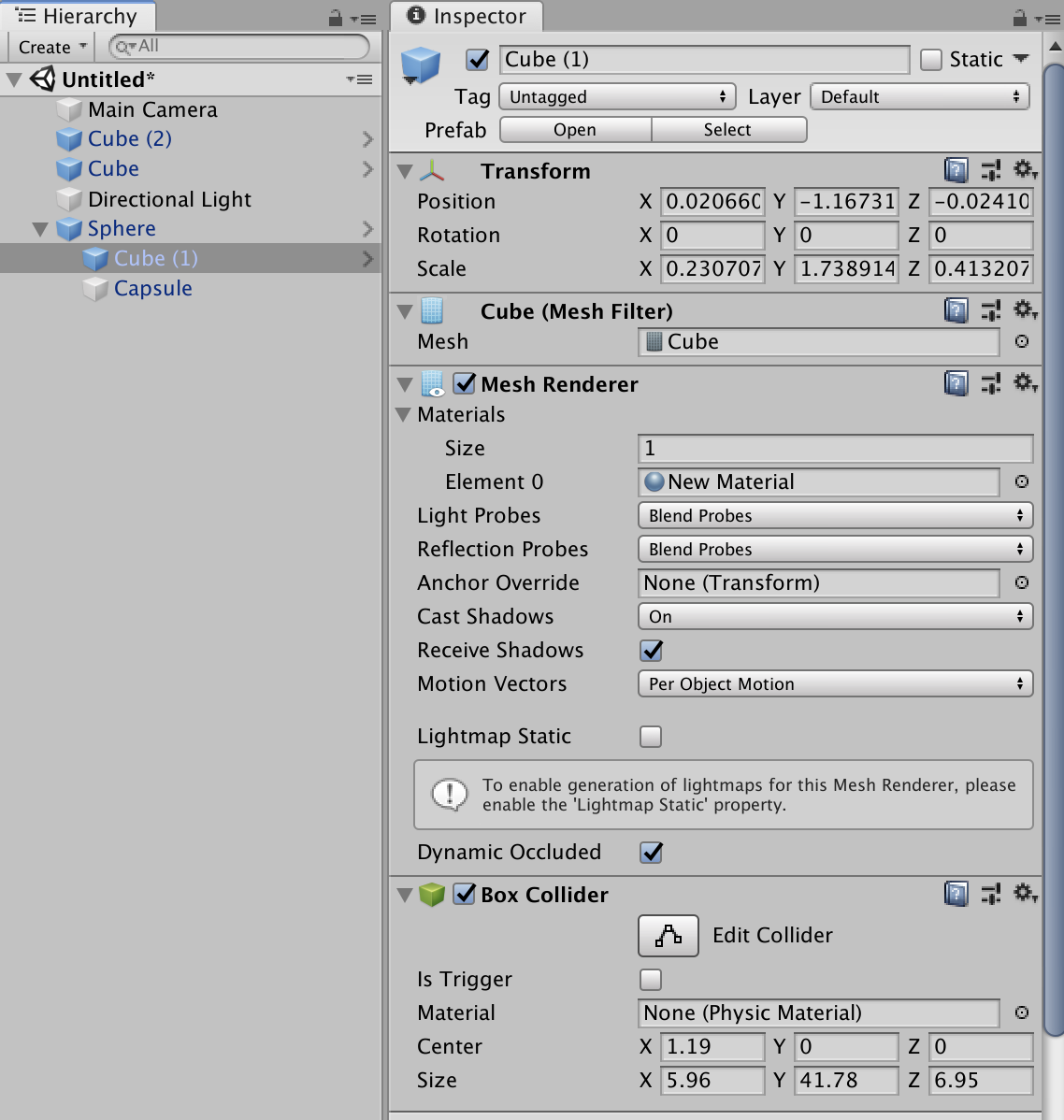Click the Select prefab button

(728, 129)
